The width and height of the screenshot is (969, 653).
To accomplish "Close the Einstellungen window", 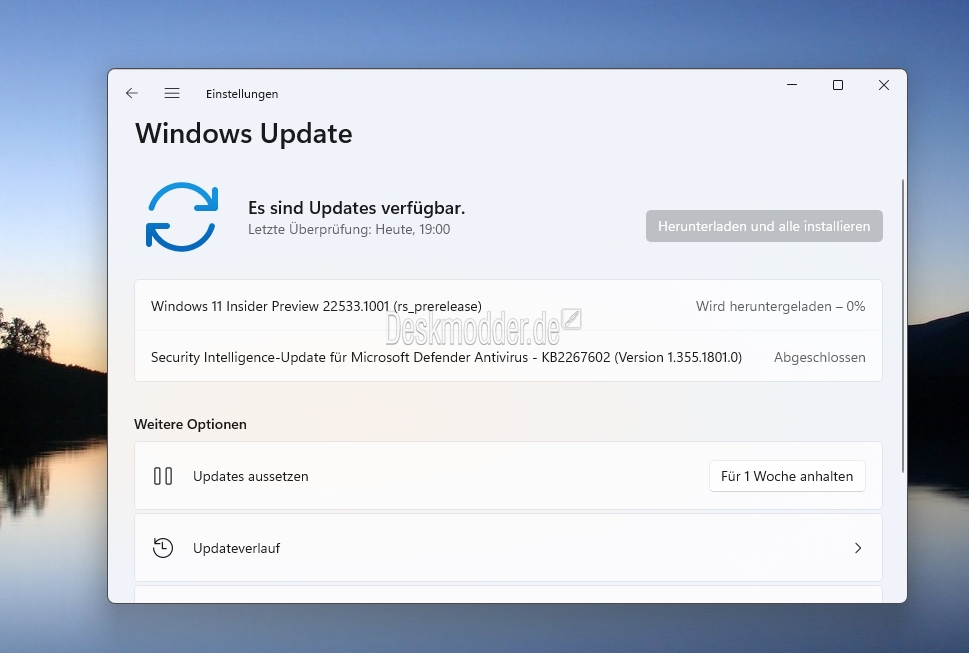I will [884, 85].
